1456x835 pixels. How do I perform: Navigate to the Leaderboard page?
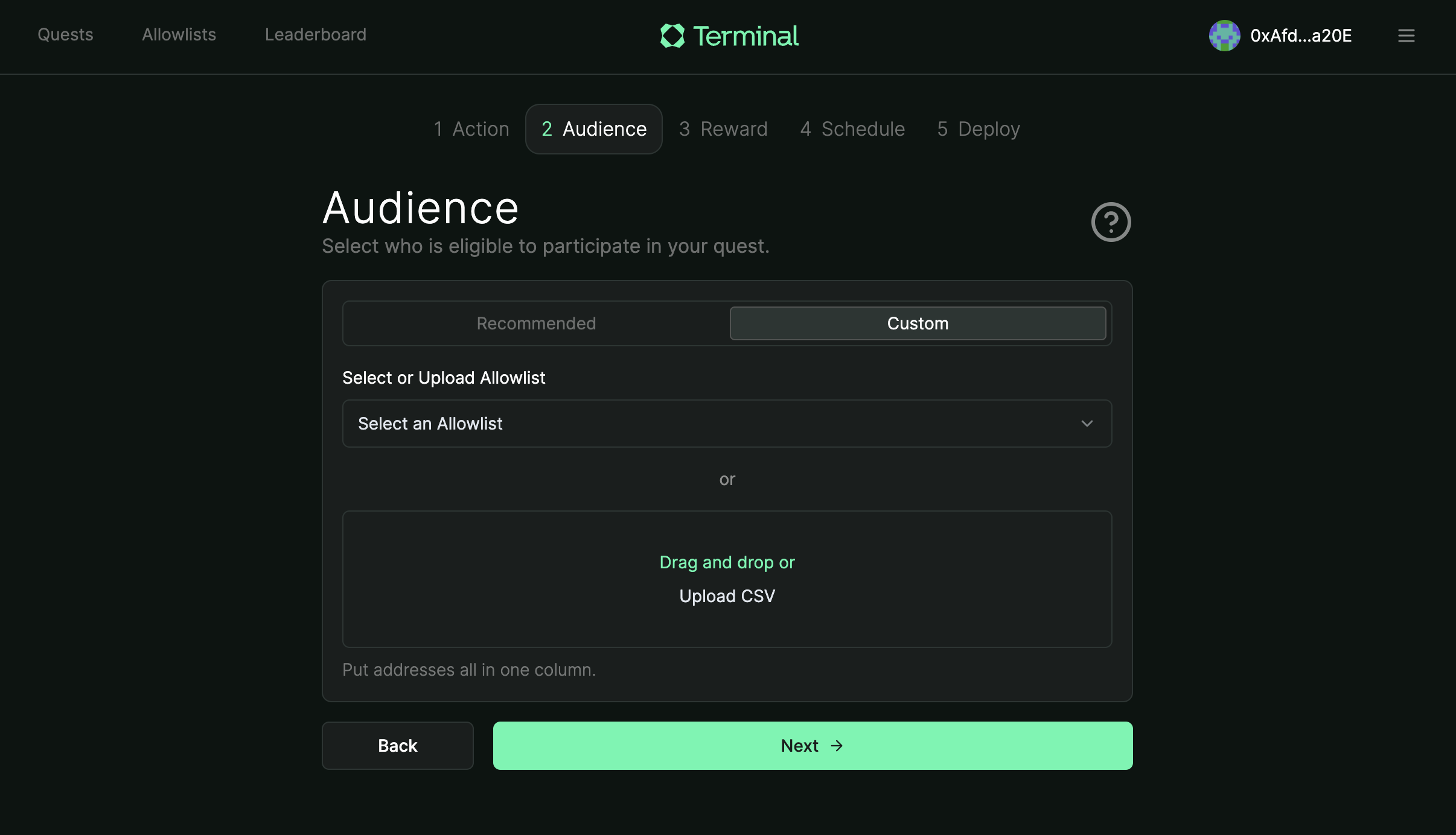click(315, 34)
